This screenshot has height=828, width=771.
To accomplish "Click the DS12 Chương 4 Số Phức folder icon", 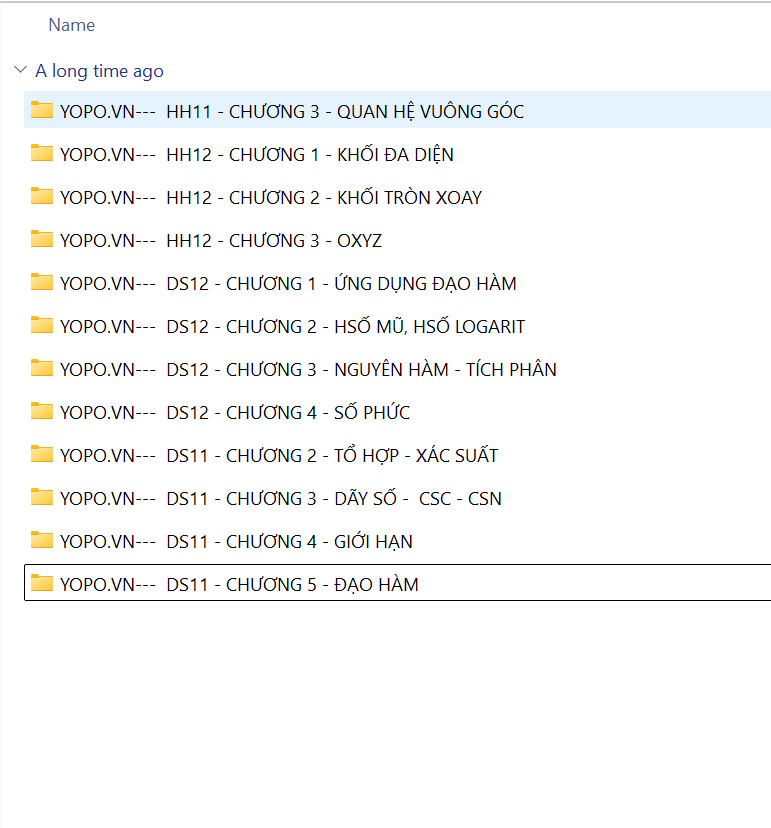I will pos(41,411).
